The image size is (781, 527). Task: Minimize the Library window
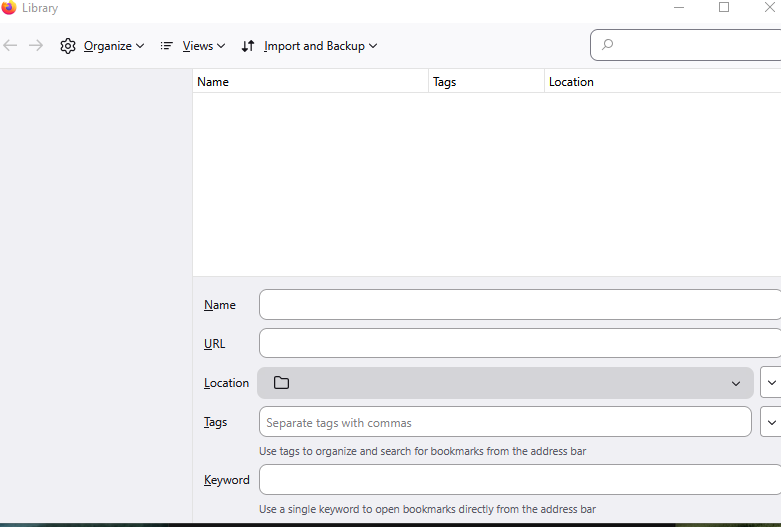[x=678, y=8]
